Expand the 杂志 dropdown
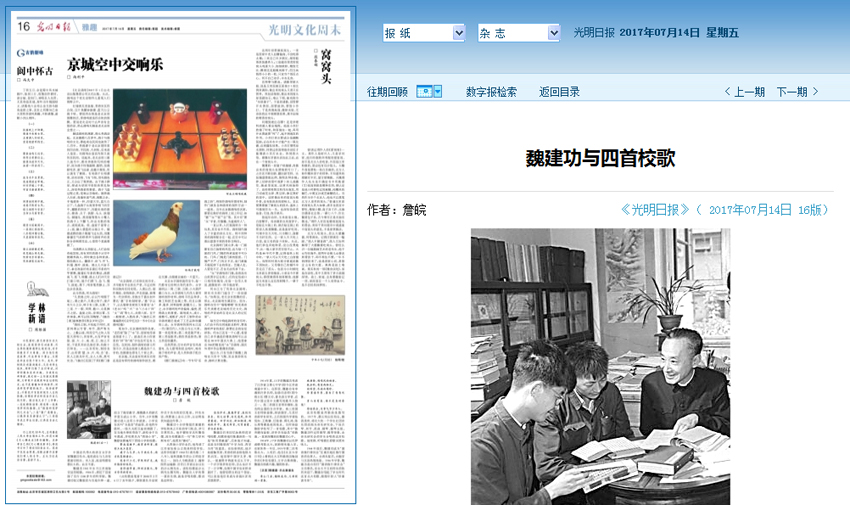This screenshot has height=505, width=850. tap(518, 33)
